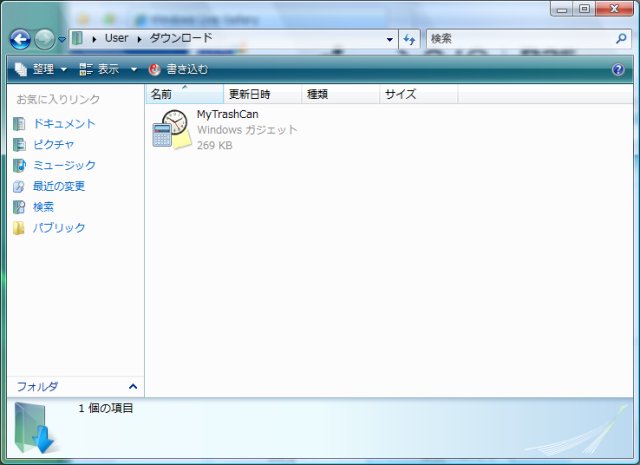
Task: Click the Forward navigation arrow button
Action: point(44,40)
